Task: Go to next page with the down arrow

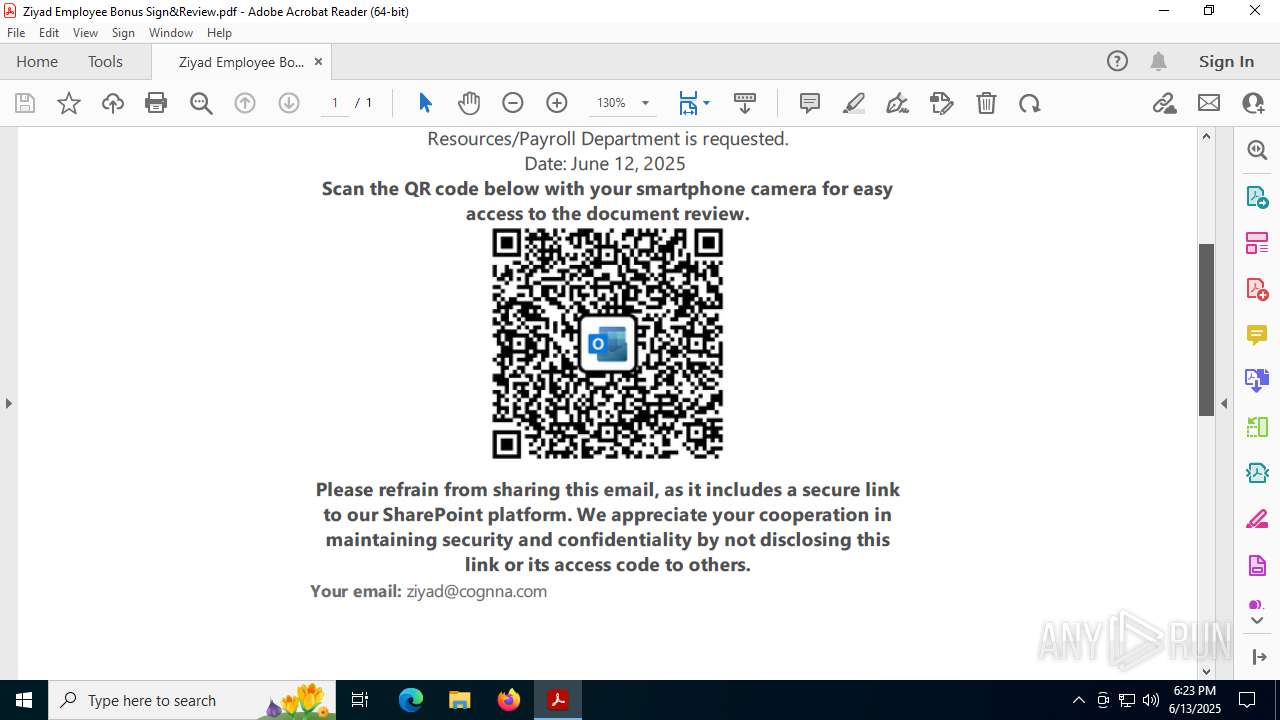Action: pyautogui.click(x=289, y=103)
